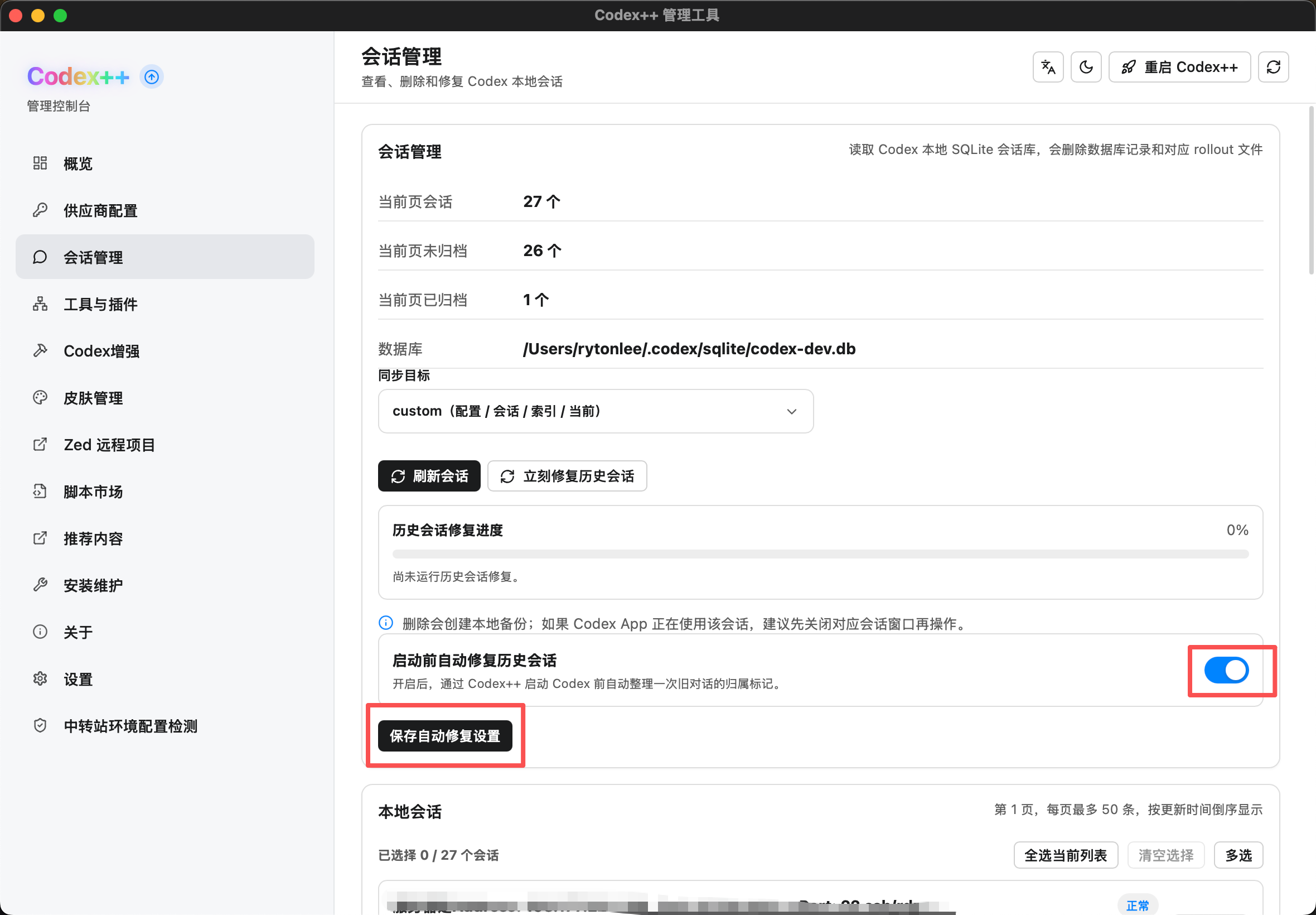Open the 同步目标 custom dropdown

pos(595,411)
